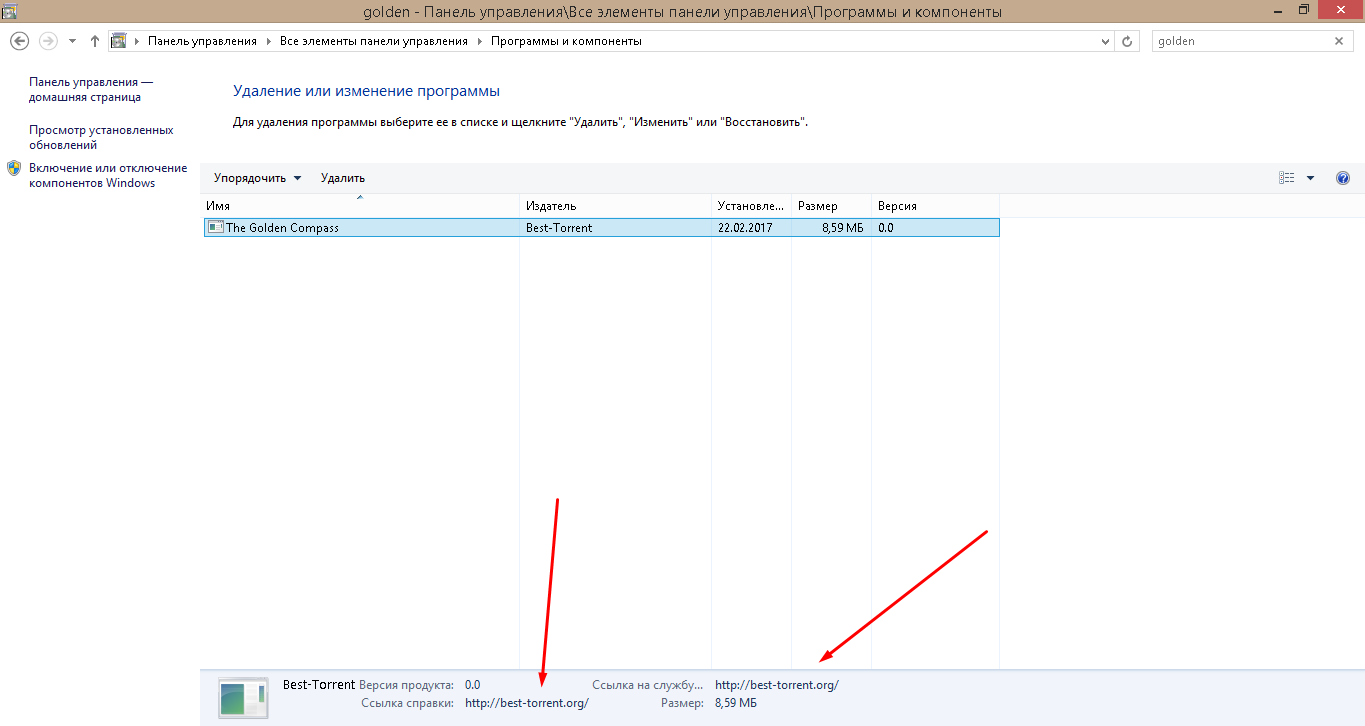
Task: Click inside the golden search field
Action: [x=1240, y=41]
